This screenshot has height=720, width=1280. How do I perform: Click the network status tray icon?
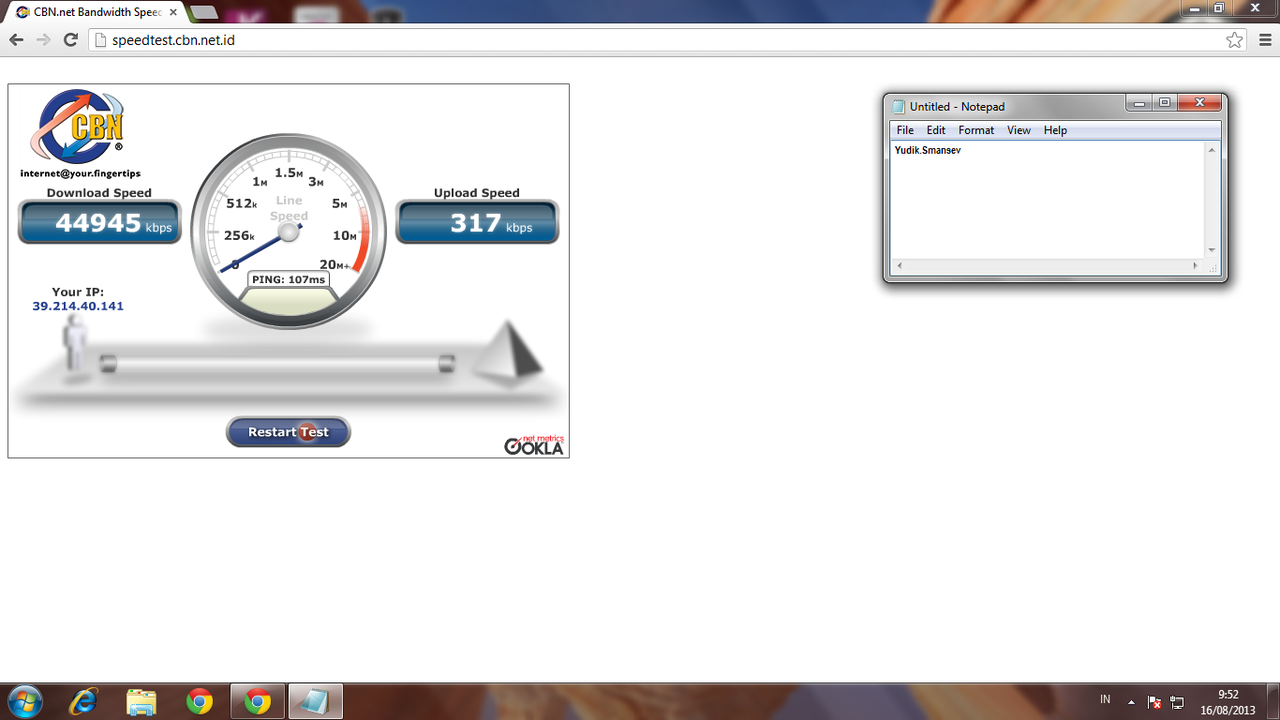point(1178,702)
